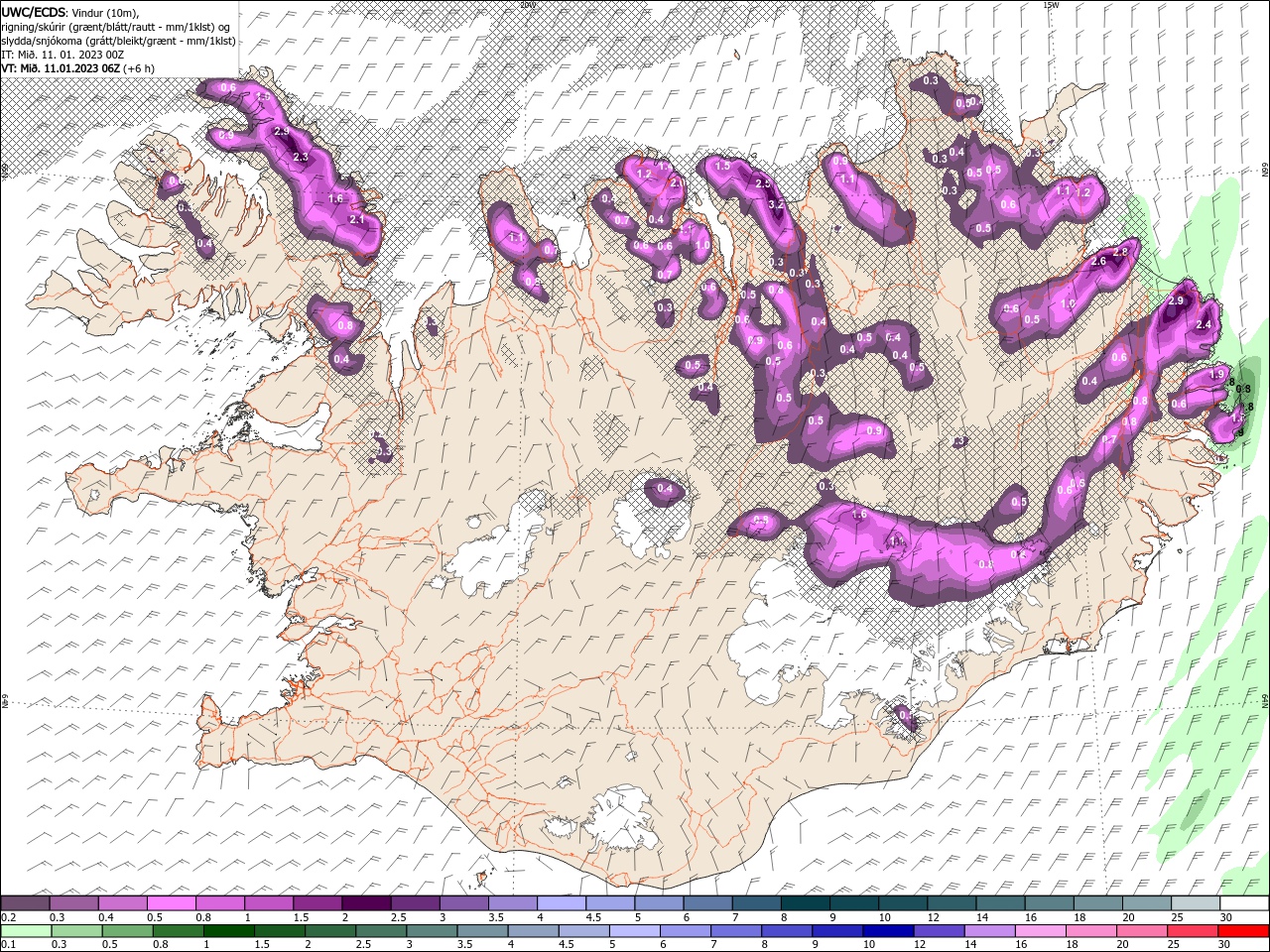This screenshot has height=952, width=1270.
Task: Click upper legend swatch between 0.2 and 0.3
Action: point(25,903)
